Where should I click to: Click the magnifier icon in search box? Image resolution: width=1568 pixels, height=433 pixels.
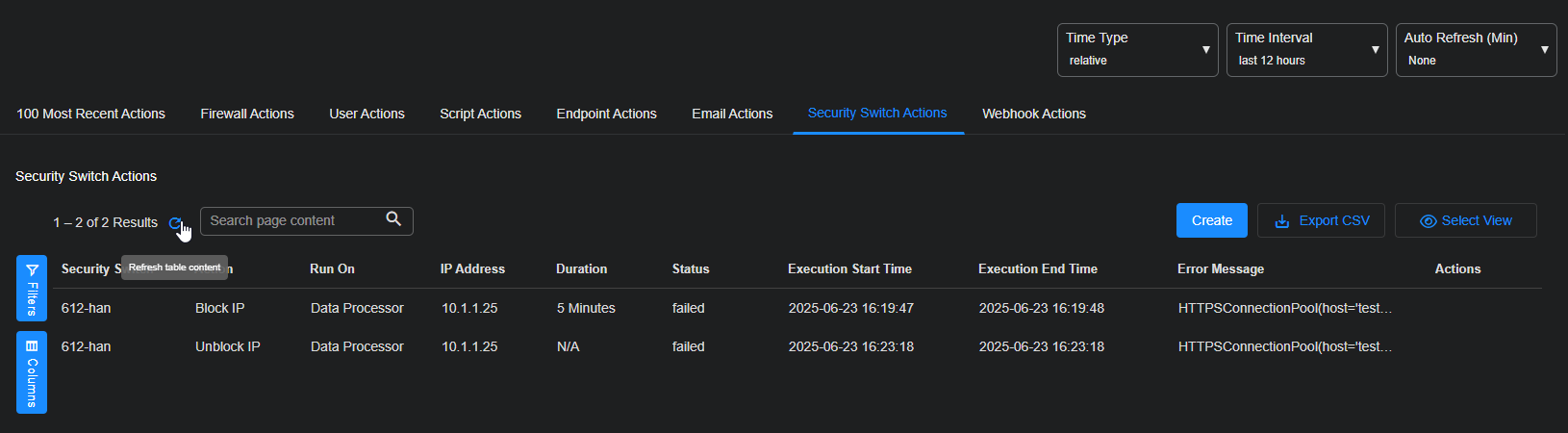(x=393, y=219)
